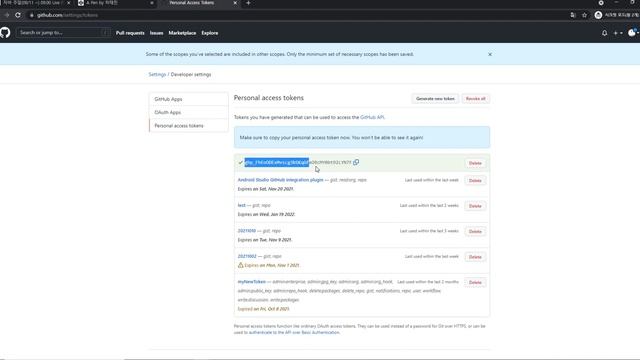Screen dimensions: 640x360
Task: Open Explore in top navigation
Action: (x=210, y=33)
